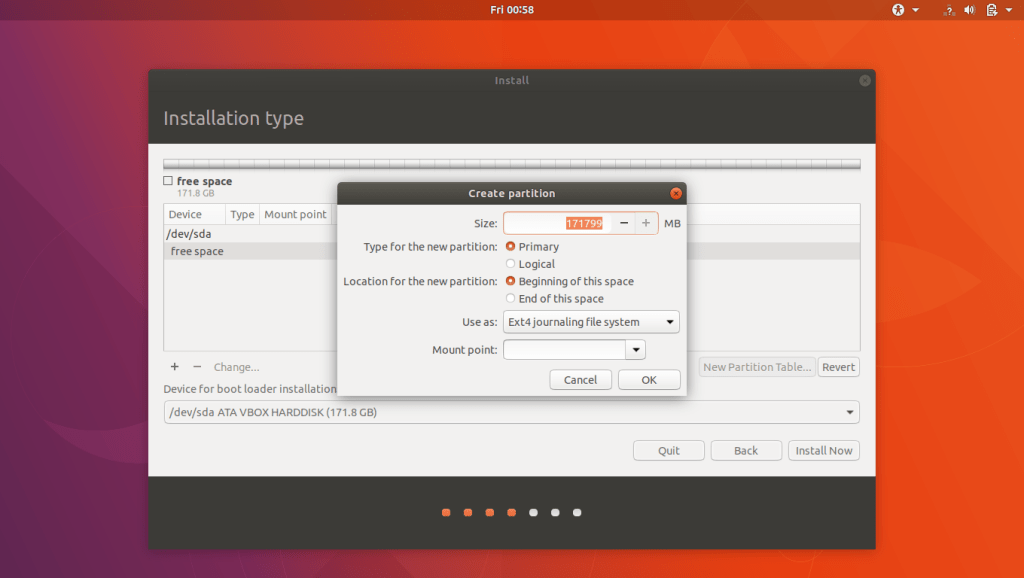This screenshot has width=1024, height=578.
Task: Open the network status icon in top bar
Action: (x=947, y=10)
